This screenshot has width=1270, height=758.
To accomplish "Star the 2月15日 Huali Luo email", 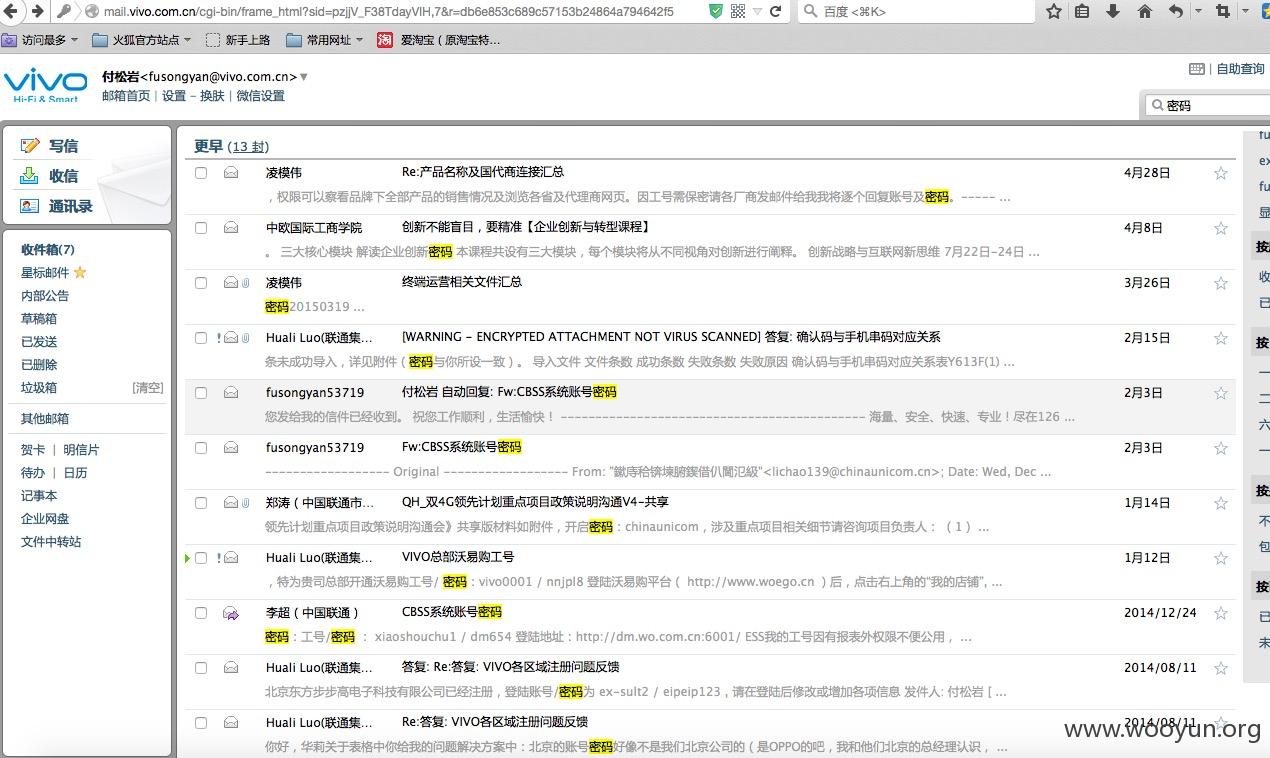I will (1221, 338).
